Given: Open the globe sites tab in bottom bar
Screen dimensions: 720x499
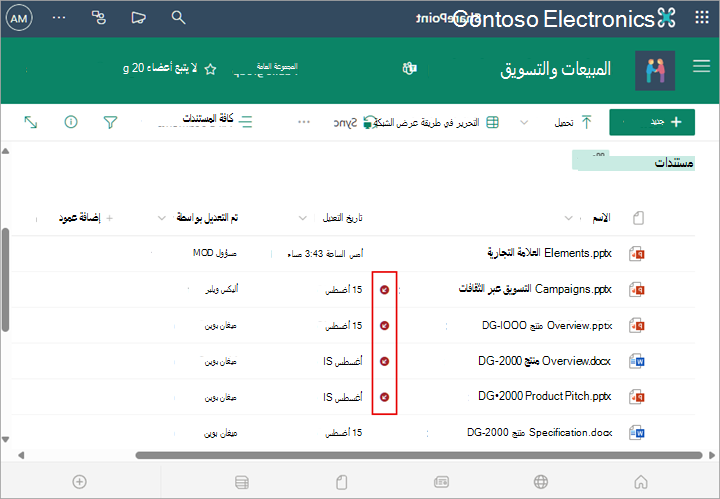Looking at the screenshot, I should [x=541, y=482].
